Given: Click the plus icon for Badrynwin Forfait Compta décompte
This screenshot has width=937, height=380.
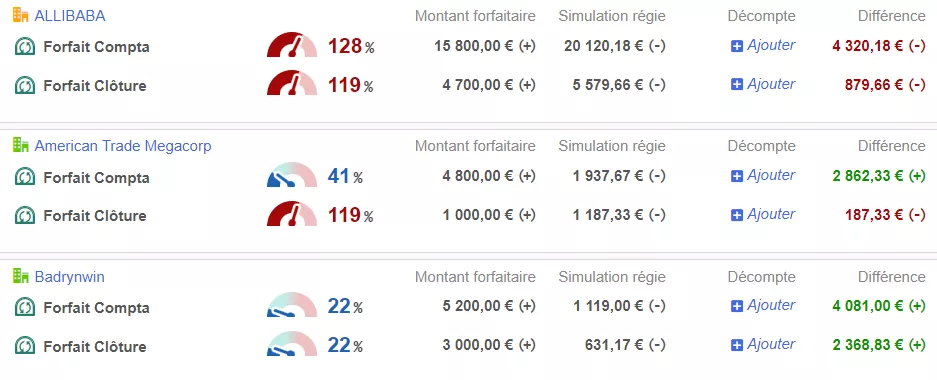Looking at the screenshot, I should 737,307.
